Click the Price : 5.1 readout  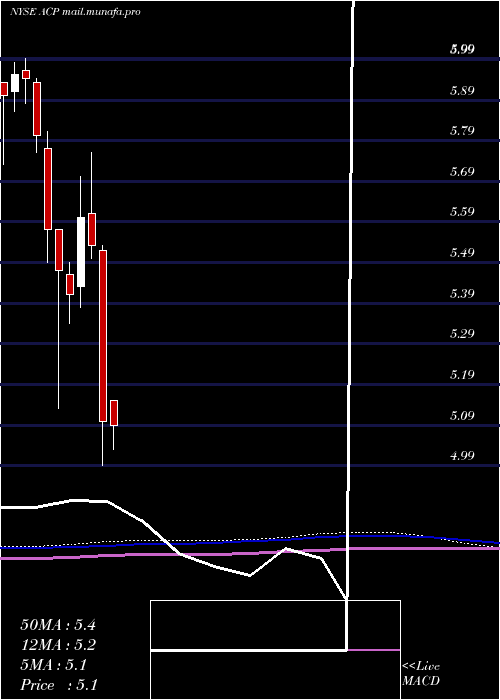pyautogui.click(x=59, y=685)
